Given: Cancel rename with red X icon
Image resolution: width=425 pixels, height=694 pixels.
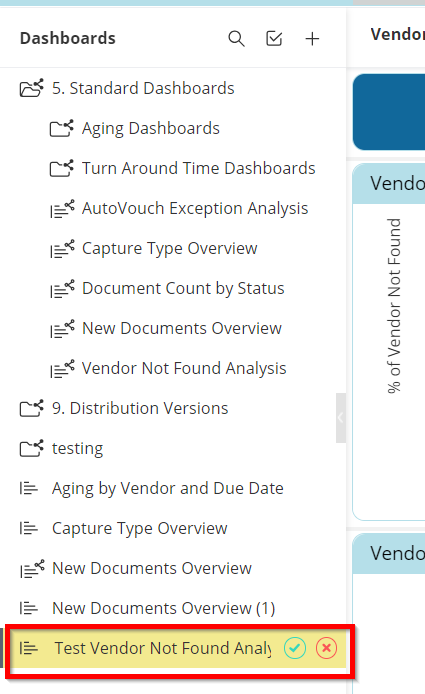Looking at the screenshot, I should [327, 648].
